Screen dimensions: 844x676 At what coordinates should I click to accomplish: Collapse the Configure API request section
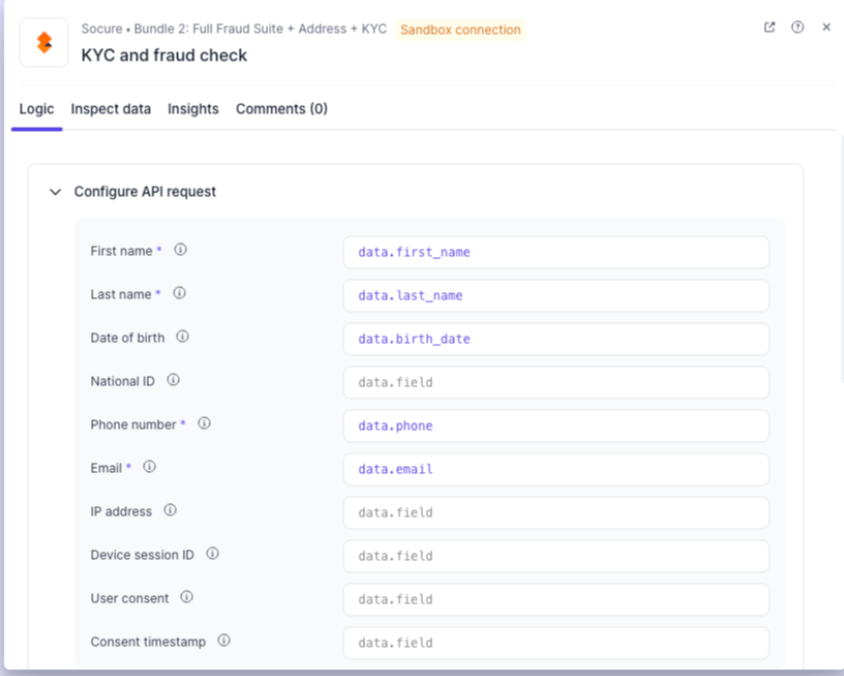[55, 192]
